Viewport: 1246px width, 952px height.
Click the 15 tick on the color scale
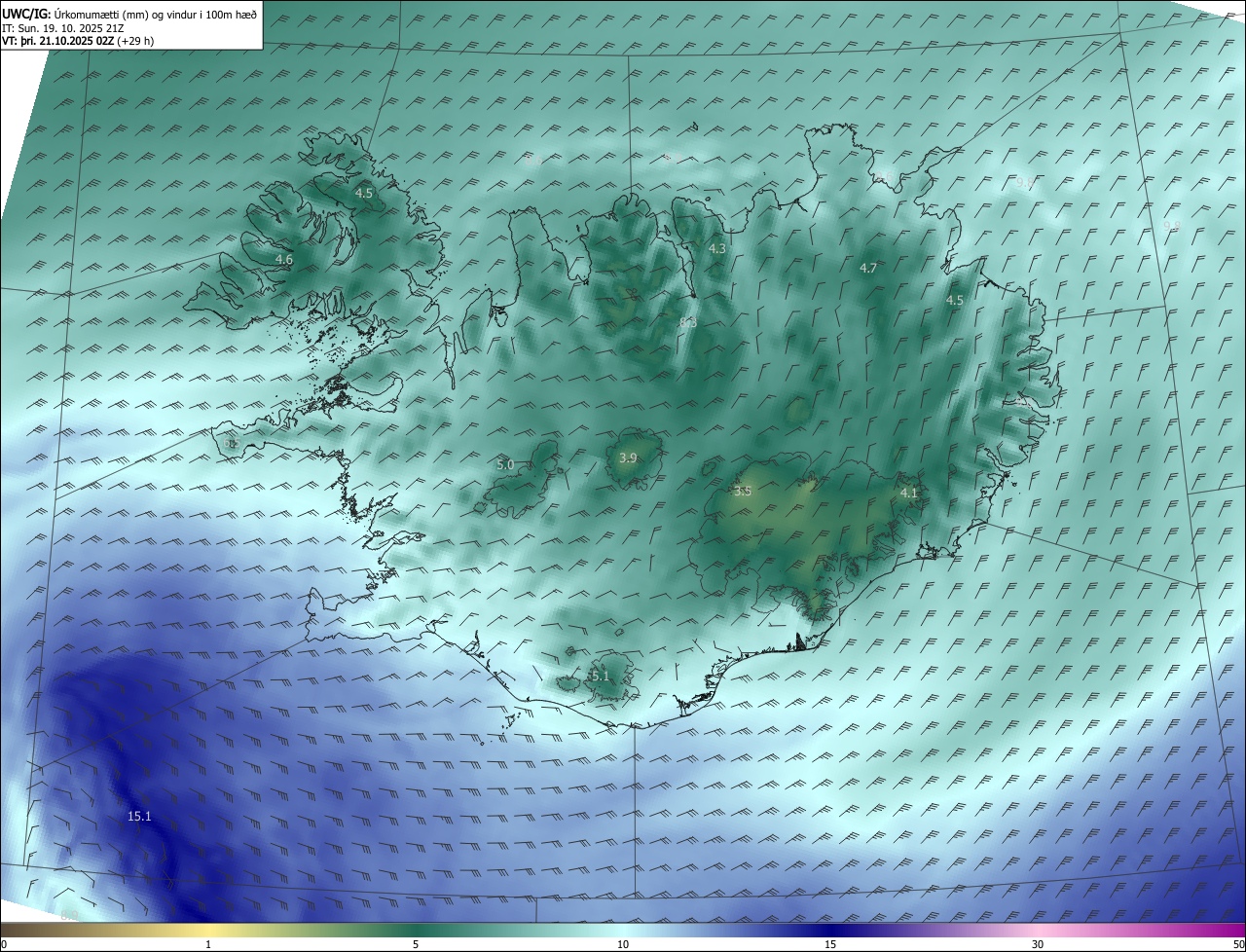(x=830, y=944)
